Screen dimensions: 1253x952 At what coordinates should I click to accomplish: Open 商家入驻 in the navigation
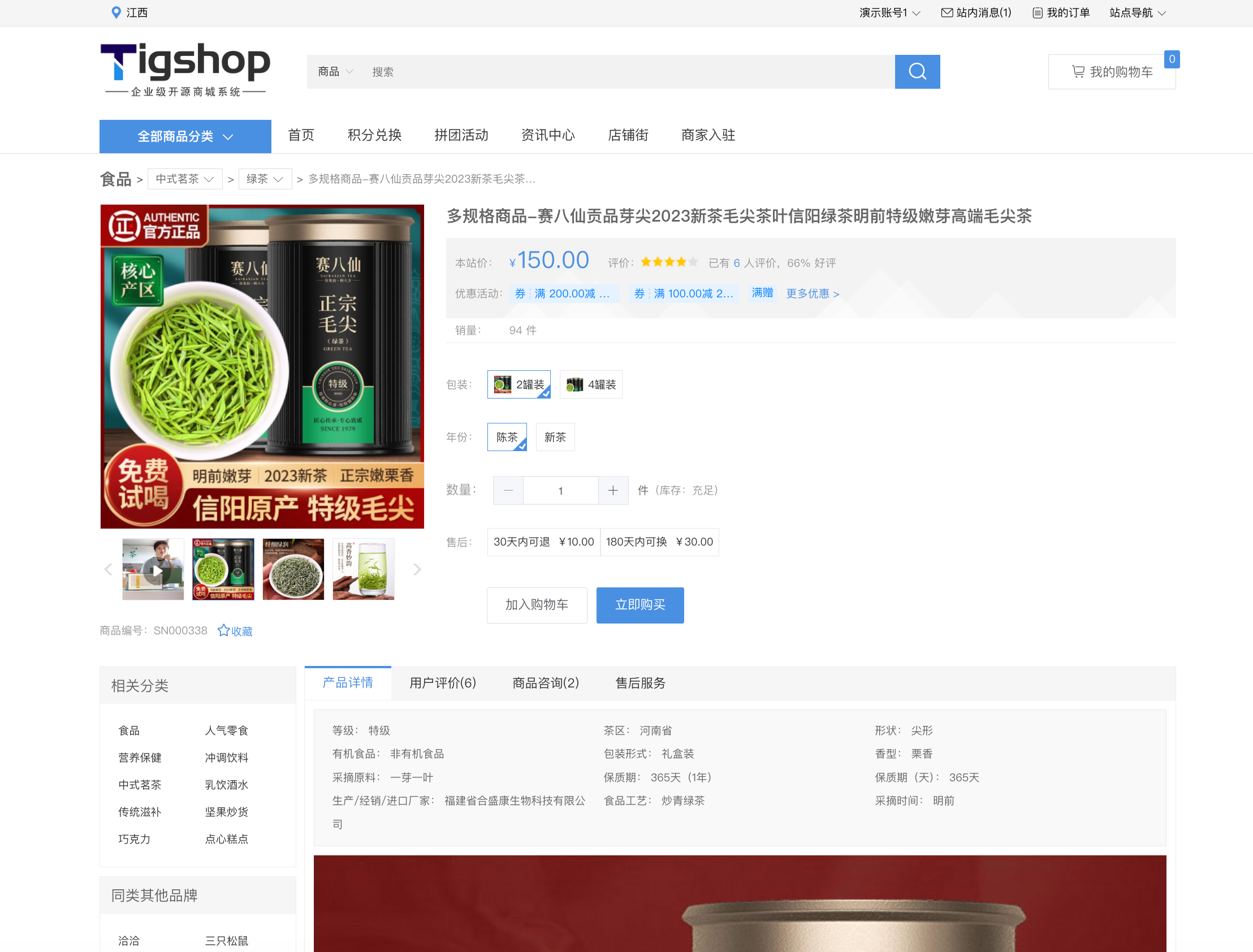708,135
